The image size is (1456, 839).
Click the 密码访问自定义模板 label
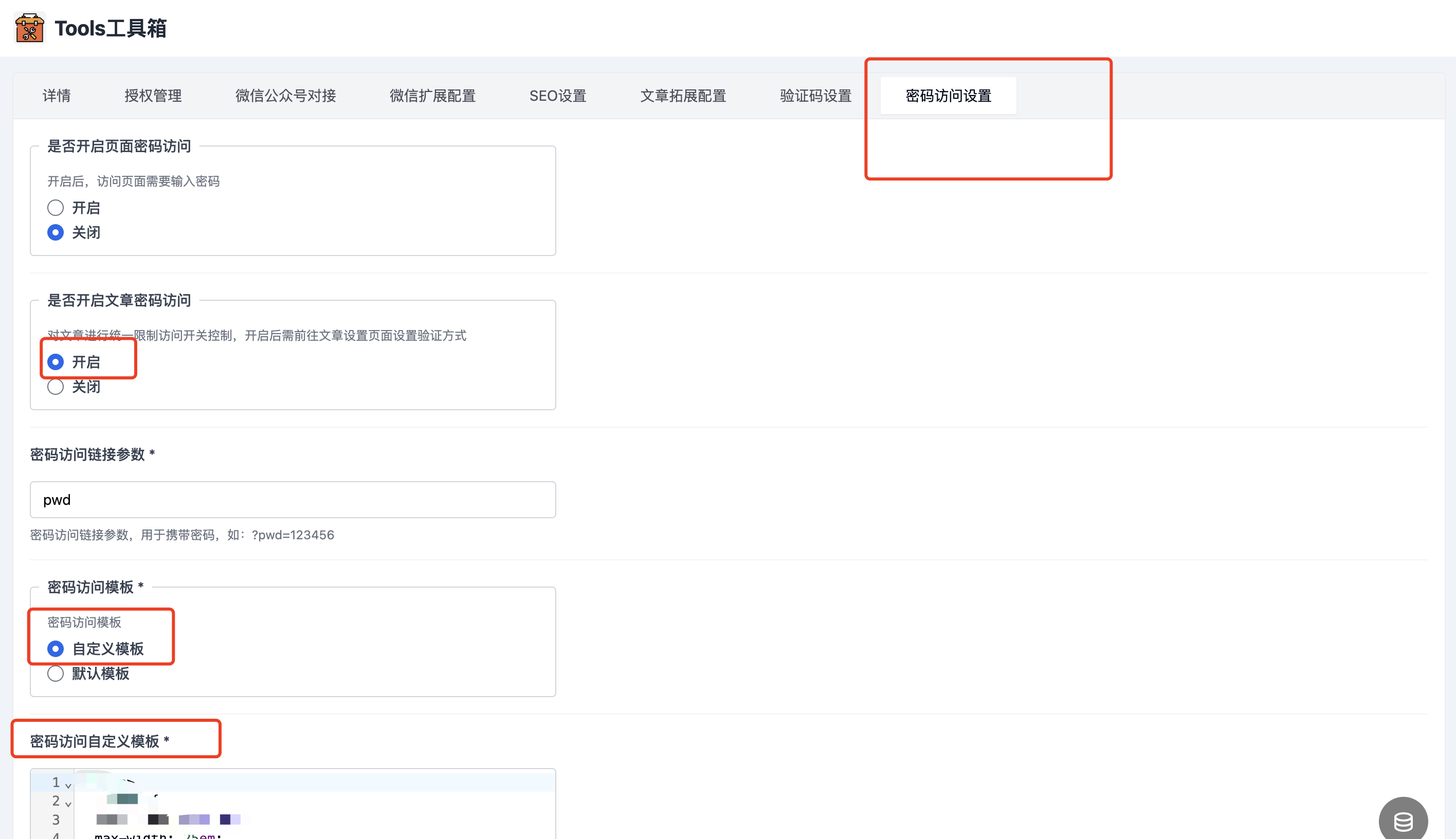[x=100, y=741]
